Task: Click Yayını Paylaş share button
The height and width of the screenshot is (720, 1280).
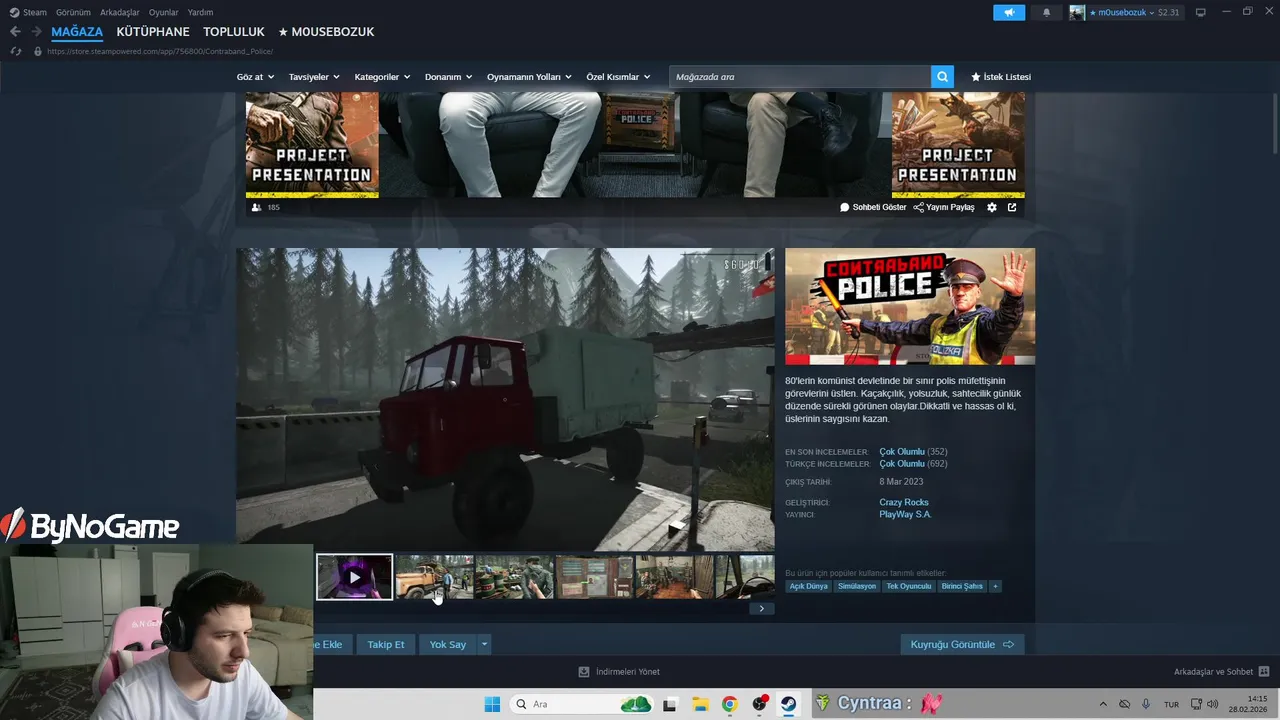Action: [944, 207]
